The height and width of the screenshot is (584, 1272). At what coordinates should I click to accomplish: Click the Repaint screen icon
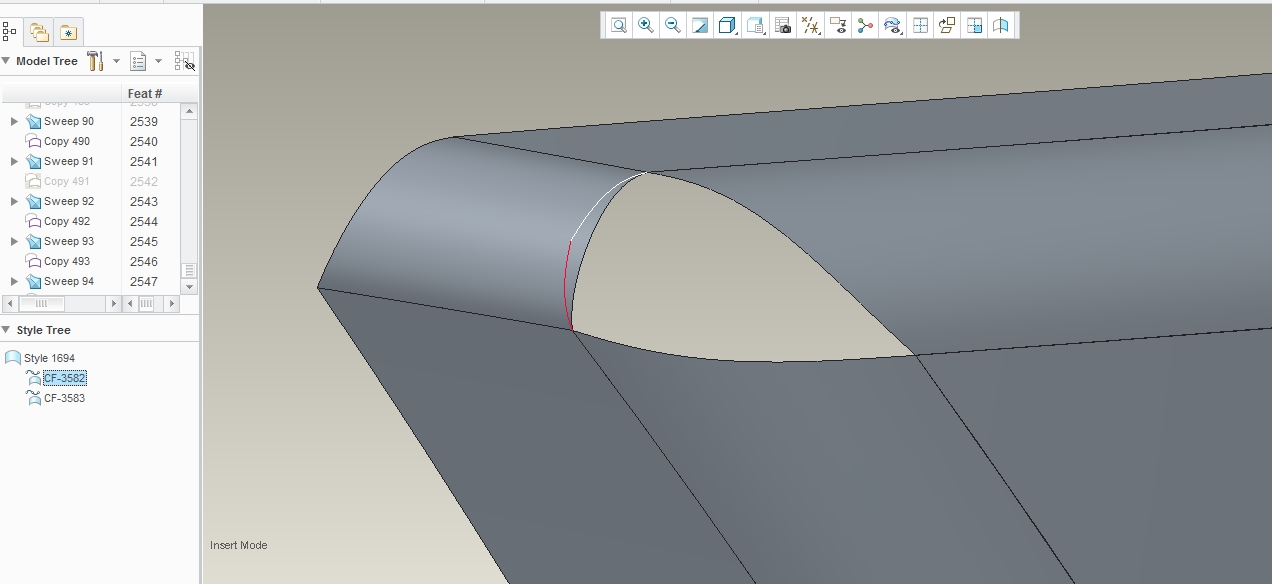tap(700, 26)
